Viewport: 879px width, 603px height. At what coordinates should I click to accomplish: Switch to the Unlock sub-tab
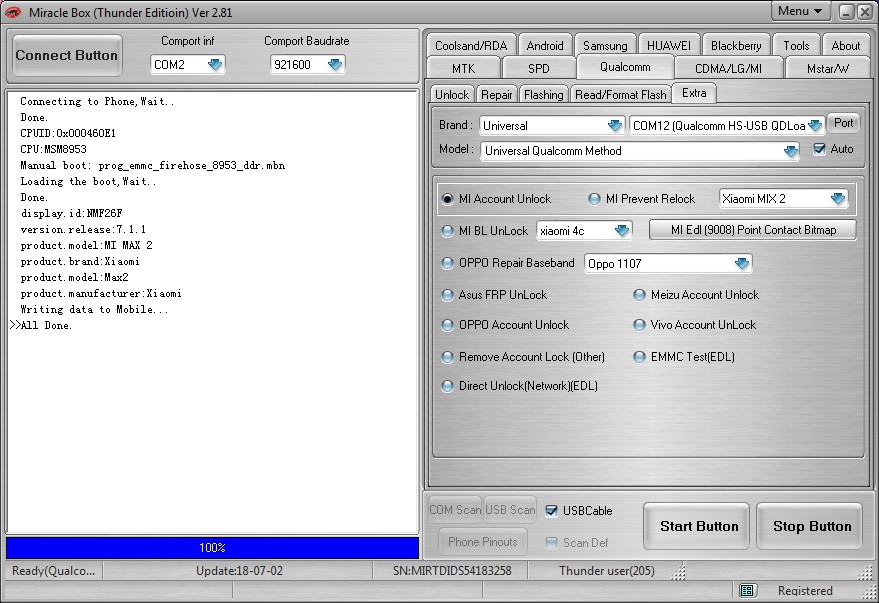[452, 94]
